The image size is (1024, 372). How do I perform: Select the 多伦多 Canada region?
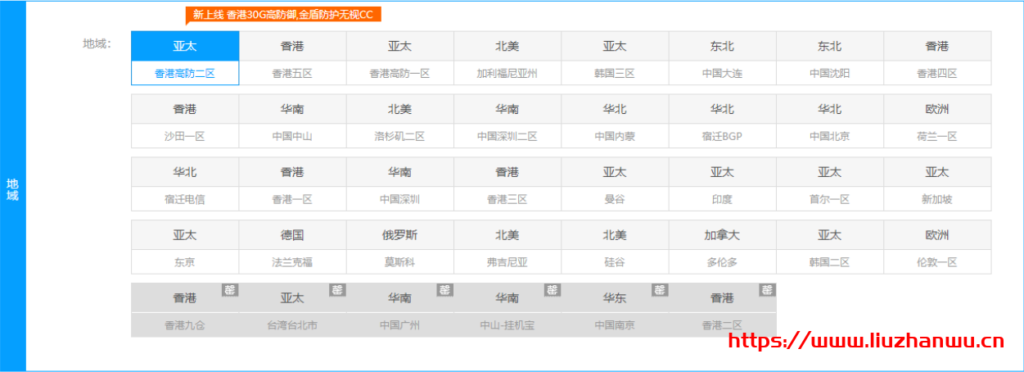click(x=722, y=247)
